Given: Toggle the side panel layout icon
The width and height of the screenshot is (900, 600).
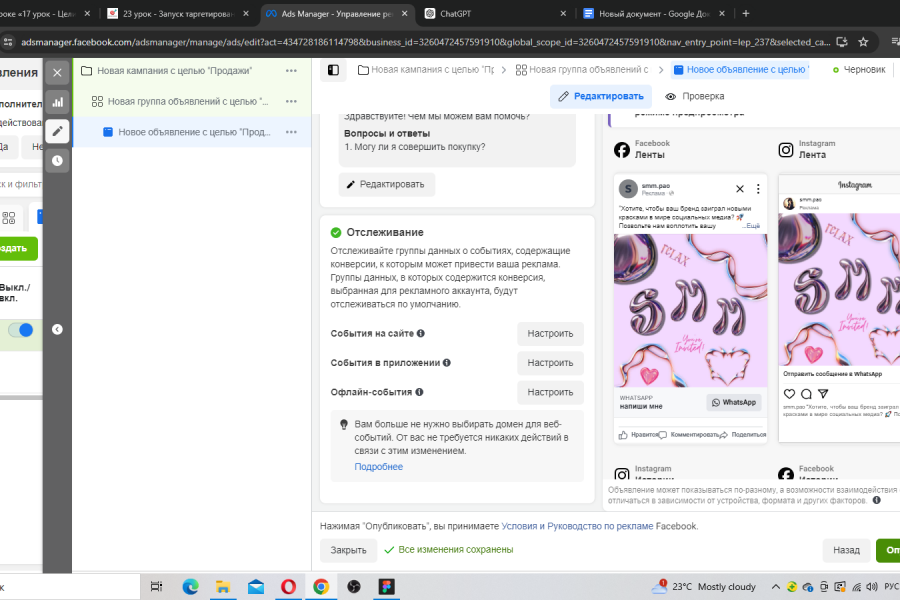Looking at the screenshot, I should click(x=333, y=70).
